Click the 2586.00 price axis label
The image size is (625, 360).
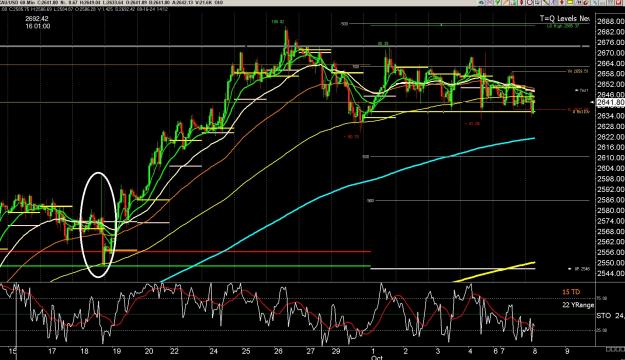[611, 200]
